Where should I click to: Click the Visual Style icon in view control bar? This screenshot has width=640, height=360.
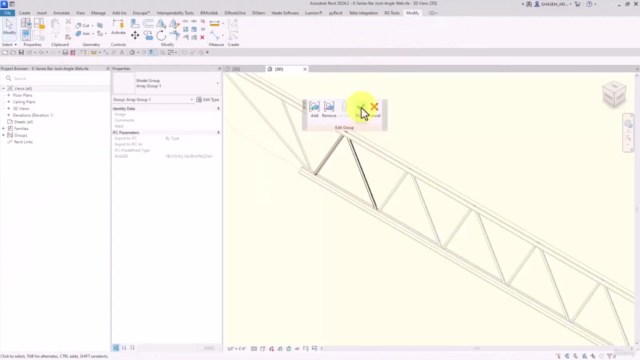262,349
